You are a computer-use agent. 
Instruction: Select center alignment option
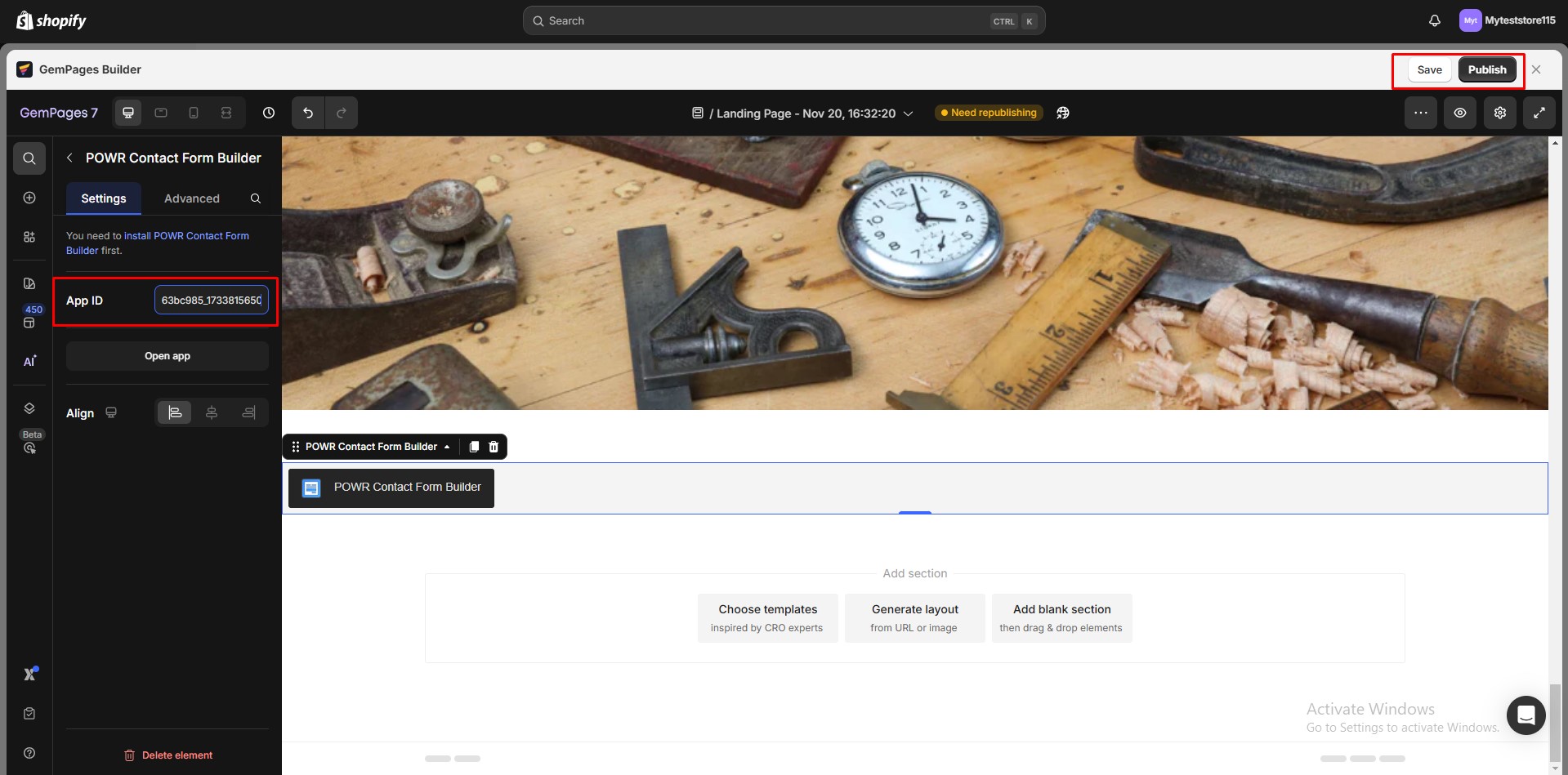pyautogui.click(x=212, y=413)
